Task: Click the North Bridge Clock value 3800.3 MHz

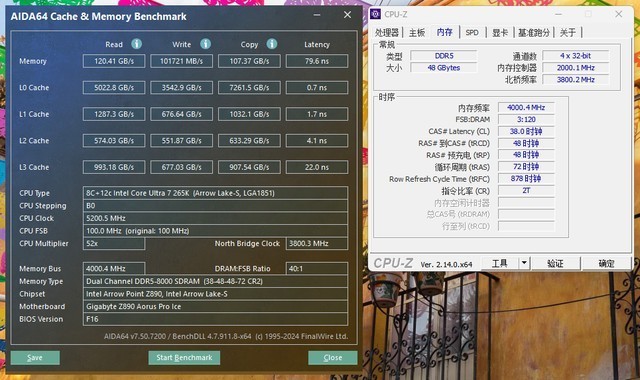Action: [x=317, y=244]
